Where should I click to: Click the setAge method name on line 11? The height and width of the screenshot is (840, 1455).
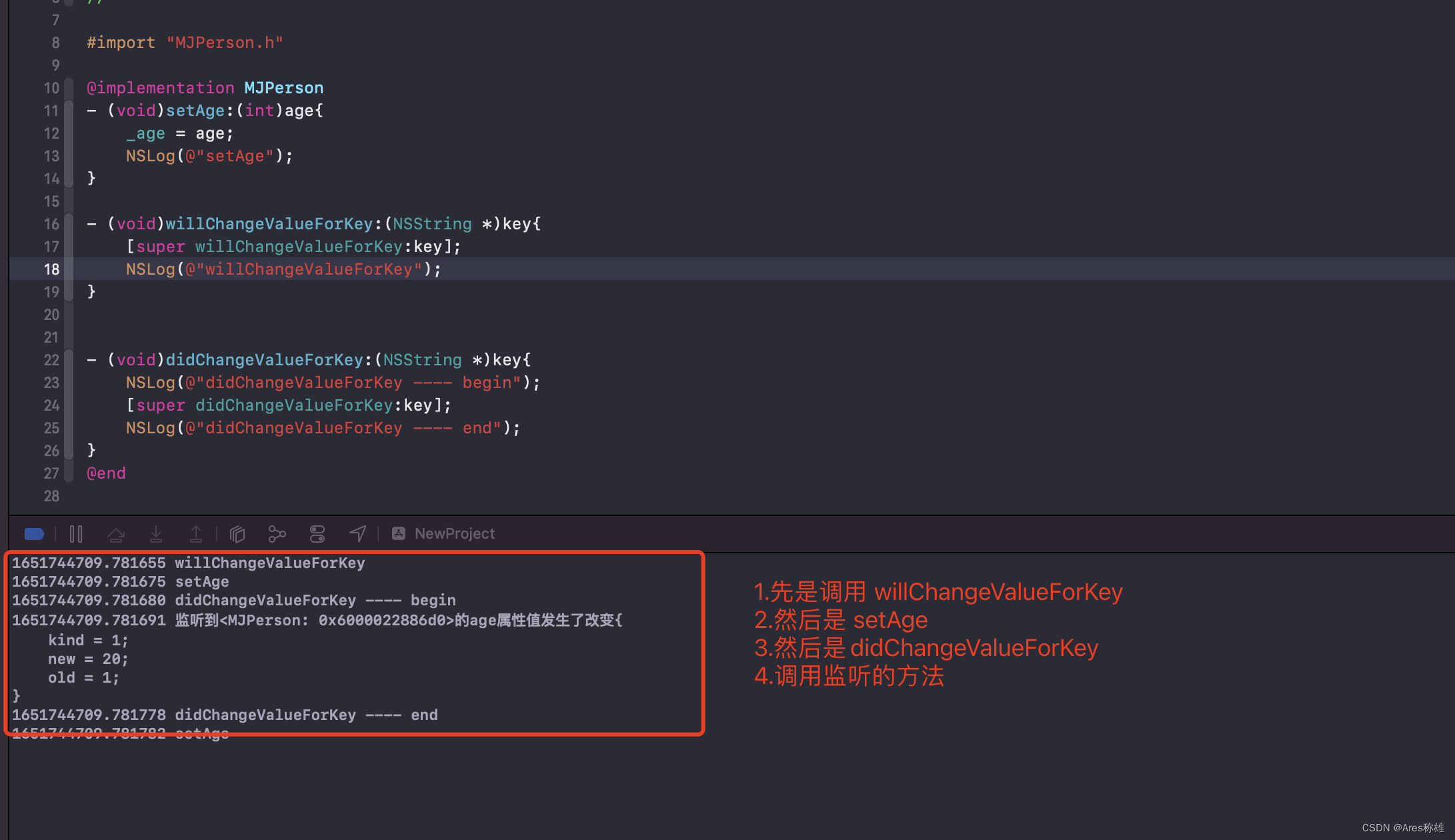point(195,111)
